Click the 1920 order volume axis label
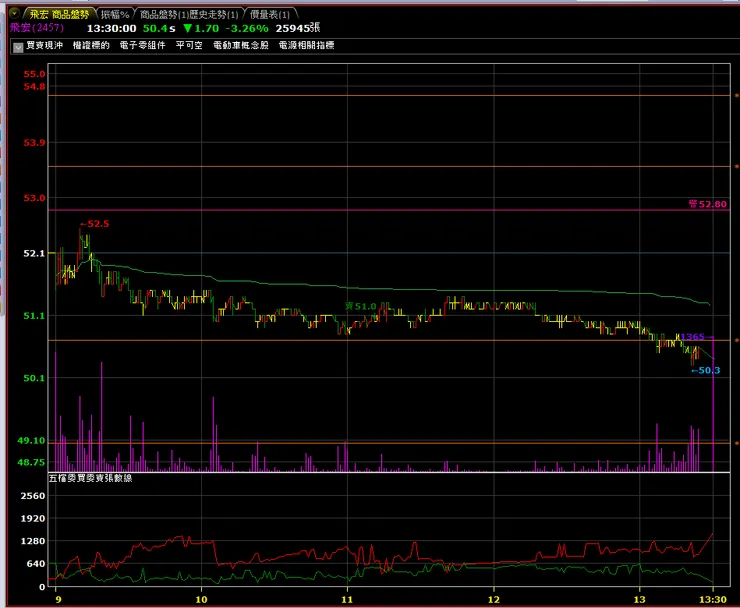 coord(33,519)
